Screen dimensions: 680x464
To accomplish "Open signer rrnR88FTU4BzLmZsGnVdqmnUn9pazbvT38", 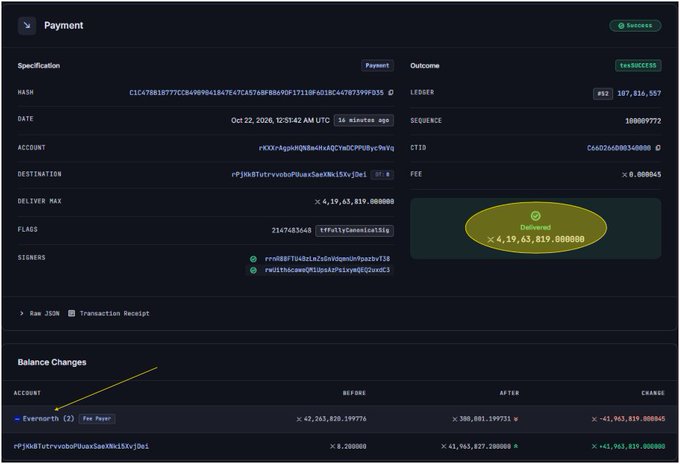I will point(327,259).
